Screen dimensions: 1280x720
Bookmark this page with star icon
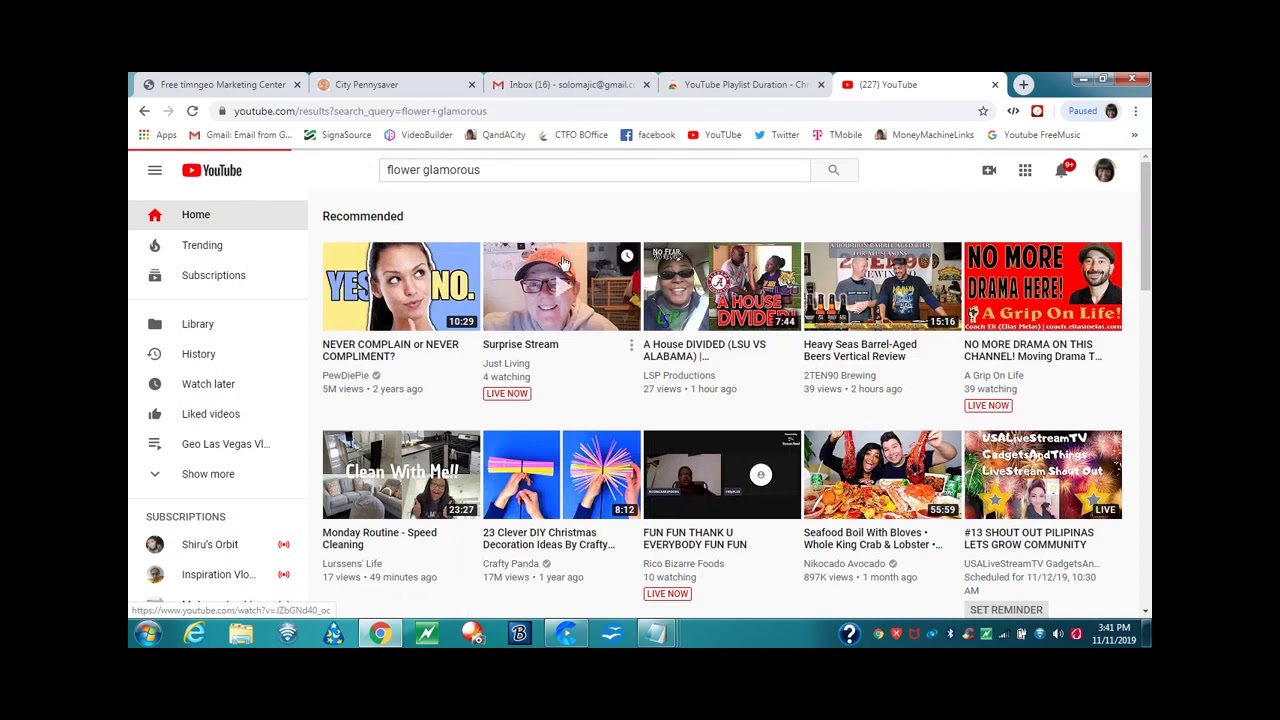coord(983,111)
